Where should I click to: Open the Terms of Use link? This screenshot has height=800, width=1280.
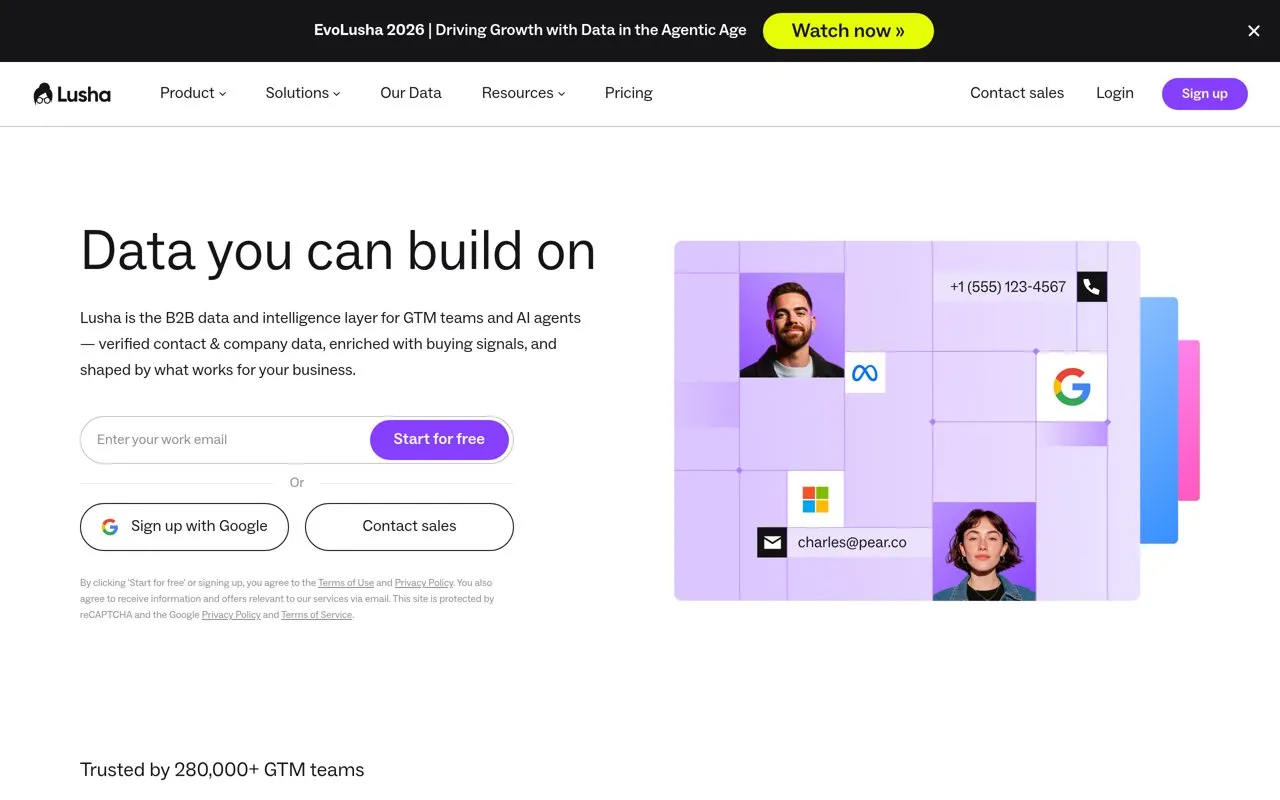click(346, 583)
